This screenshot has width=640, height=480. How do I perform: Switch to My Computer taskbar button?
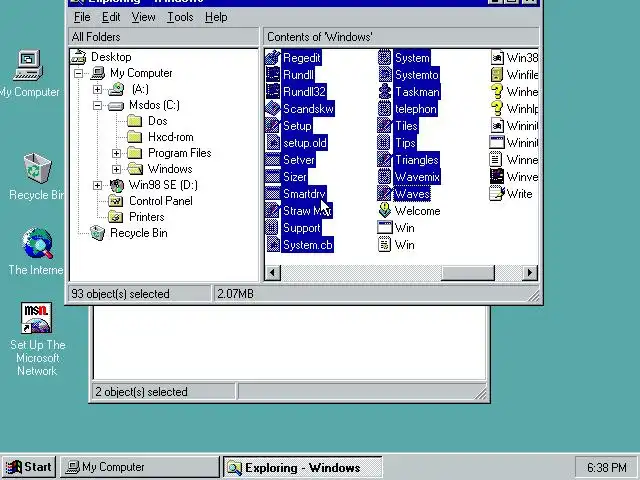[140, 467]
